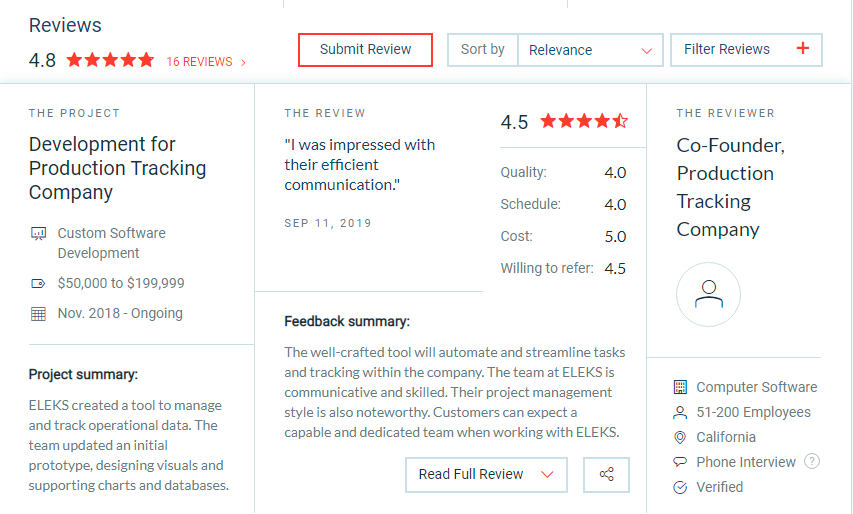Click the calendar icon beside project dates

click(x=38, y=313)
